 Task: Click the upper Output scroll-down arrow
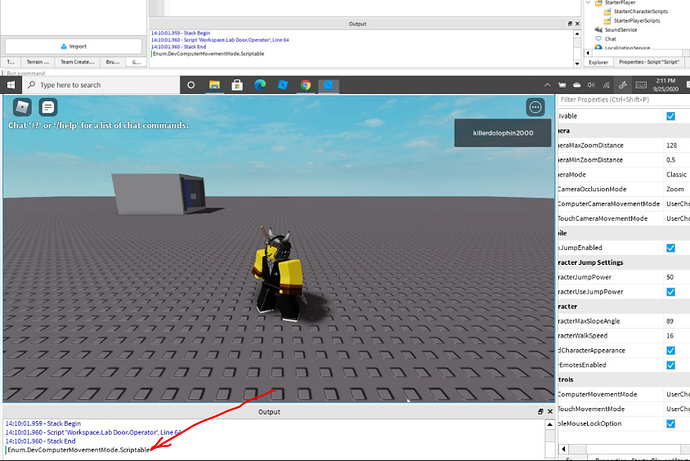click(x=577, y=64)
